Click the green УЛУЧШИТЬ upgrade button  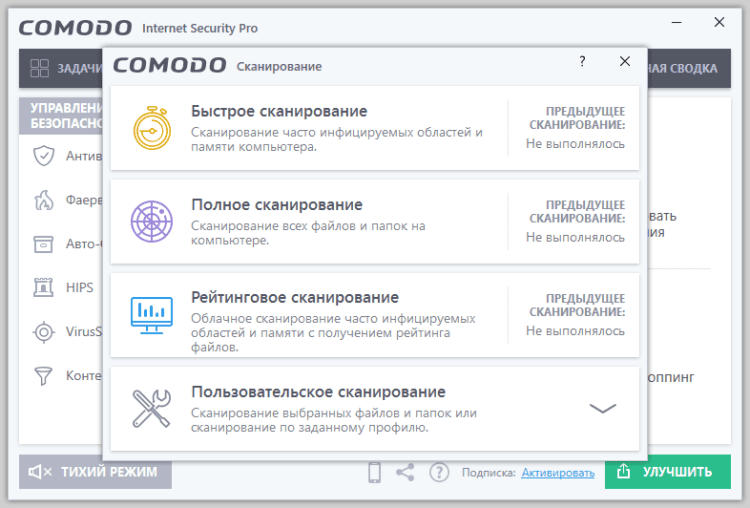click(668, 472)
